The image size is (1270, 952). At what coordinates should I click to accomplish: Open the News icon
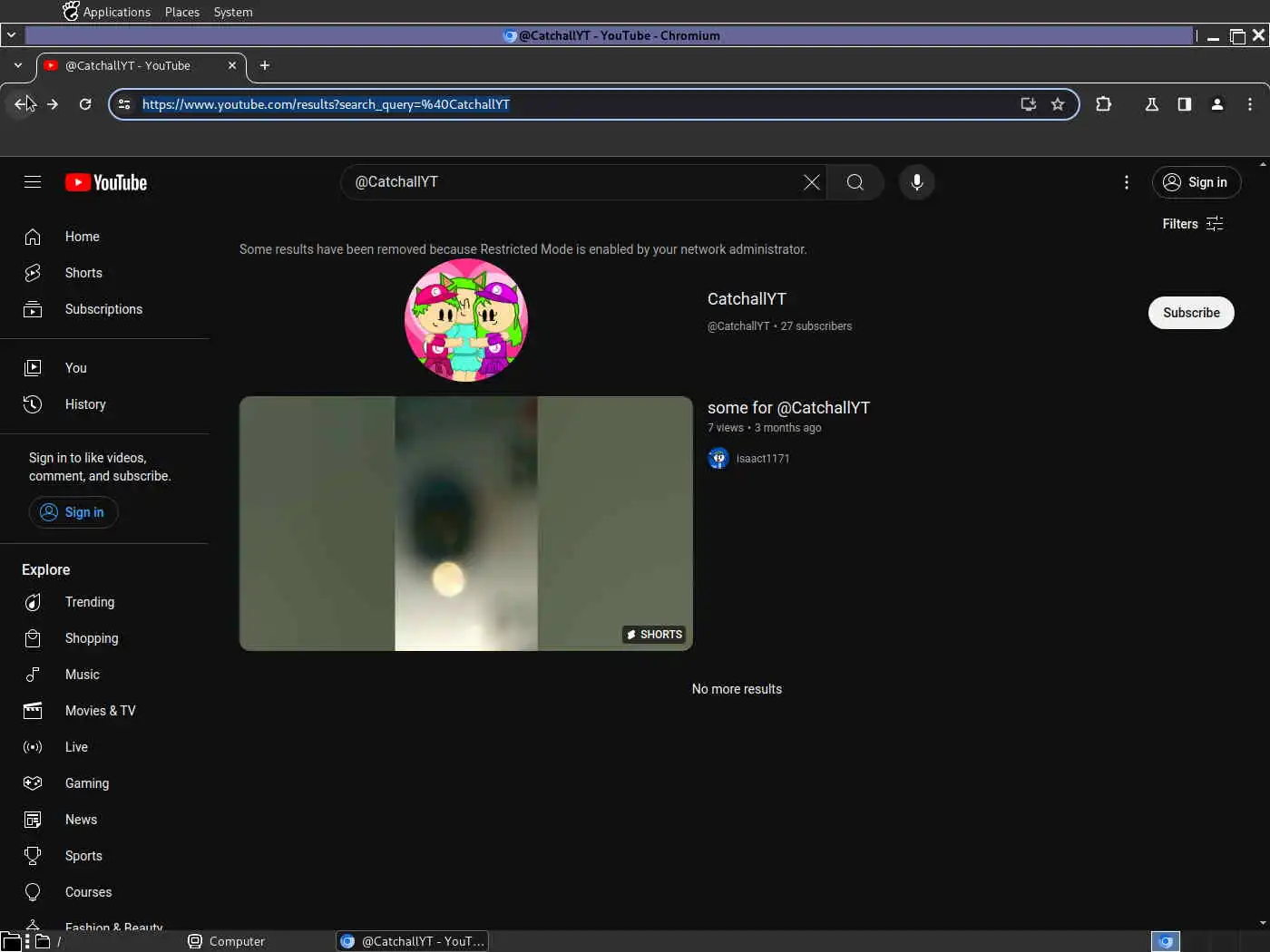click(33, 820)
